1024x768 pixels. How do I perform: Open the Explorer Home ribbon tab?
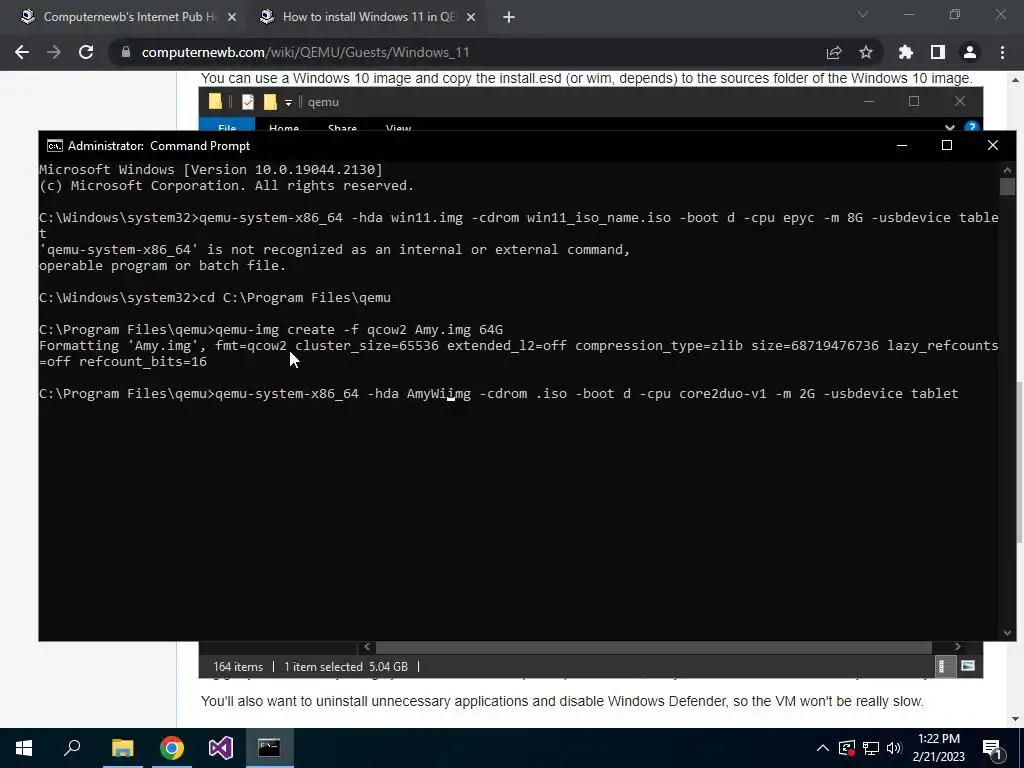(x=283, y=127)
